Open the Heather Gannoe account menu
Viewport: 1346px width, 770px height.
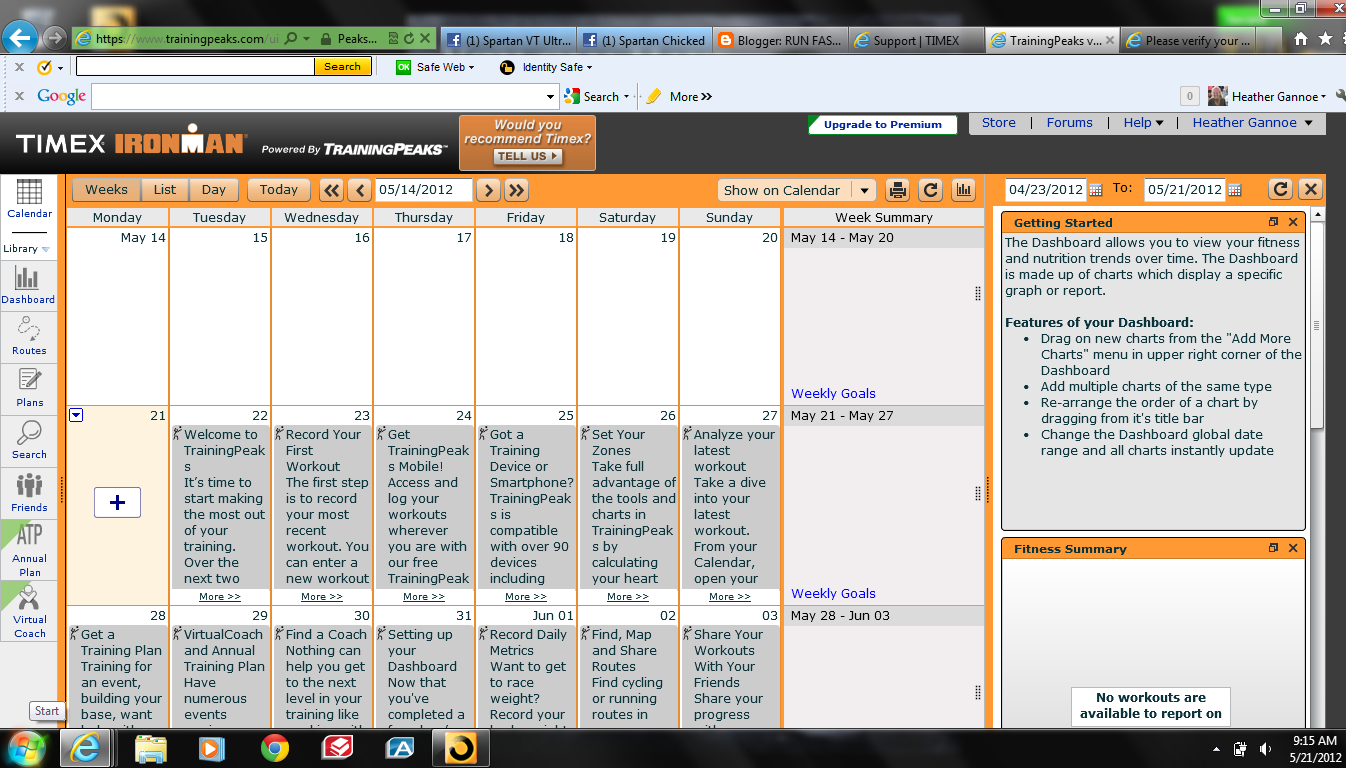(x=1253, y=123)
